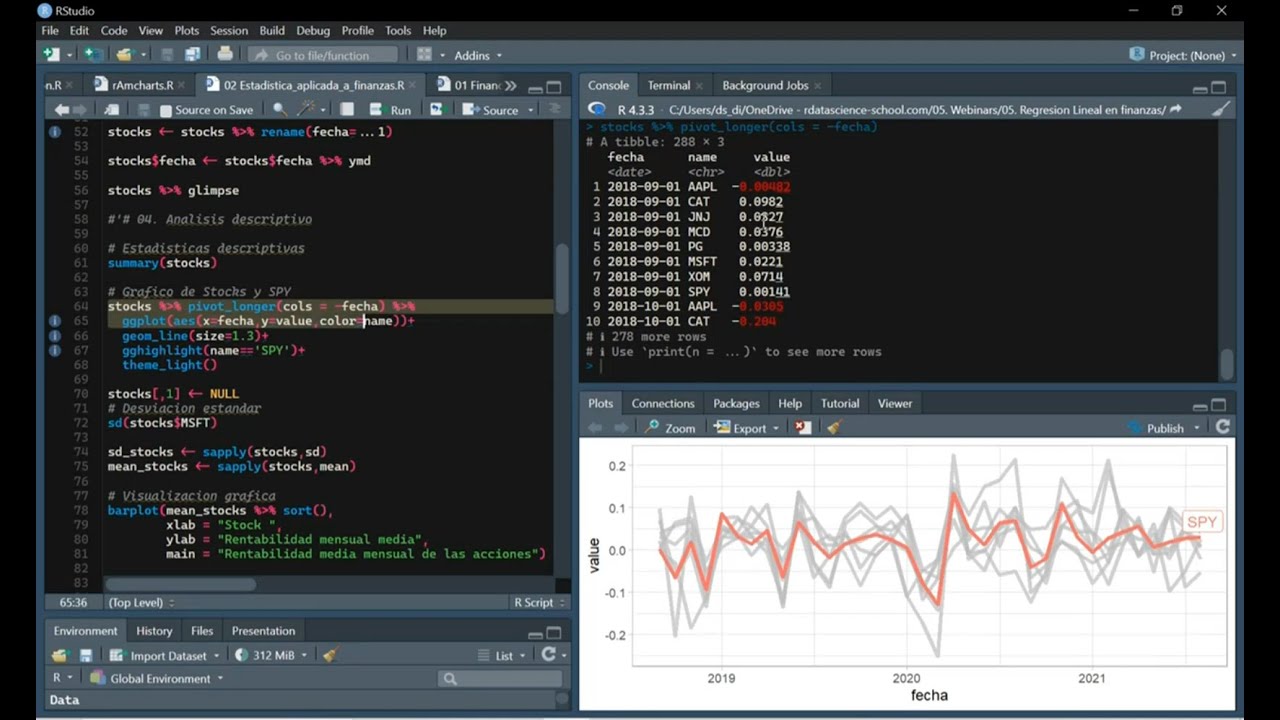
Task: Open an existing file via folder icon
Action: [124, 55]
